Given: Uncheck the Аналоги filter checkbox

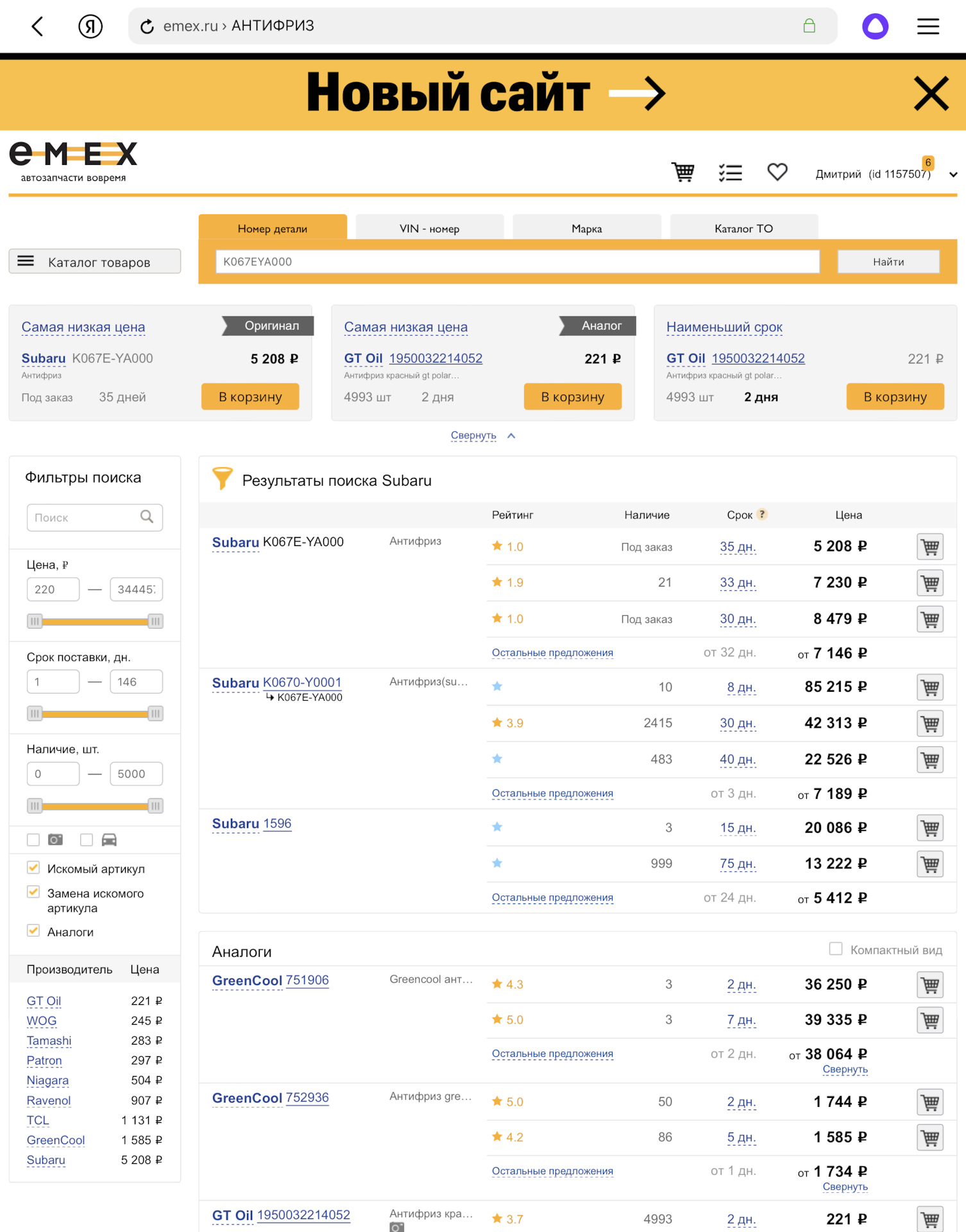Looking at the screenshot, I should pyautogui.click(x=33, y=931).
